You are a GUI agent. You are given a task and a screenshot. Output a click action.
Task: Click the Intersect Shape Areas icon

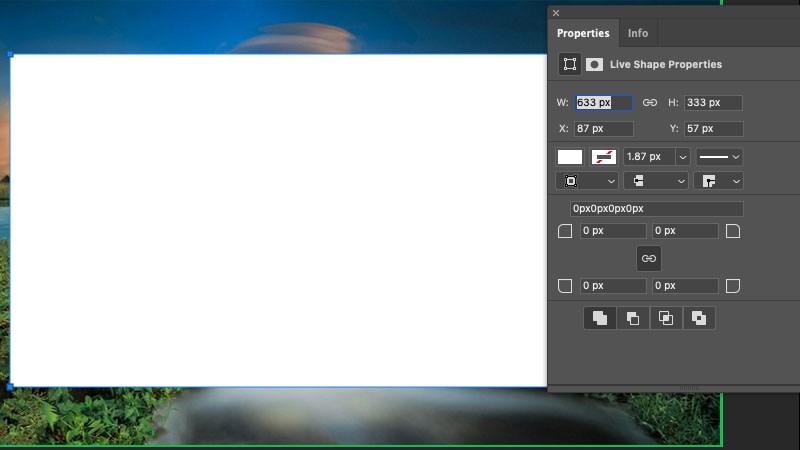pos(665,318)
